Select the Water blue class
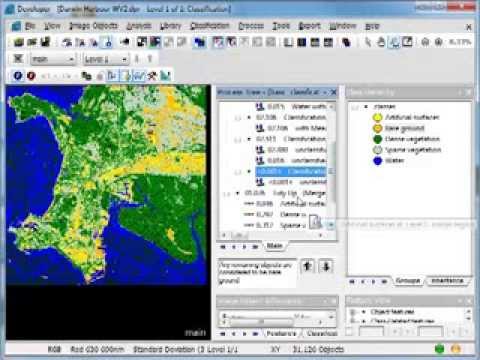 [x=388, y=160]
